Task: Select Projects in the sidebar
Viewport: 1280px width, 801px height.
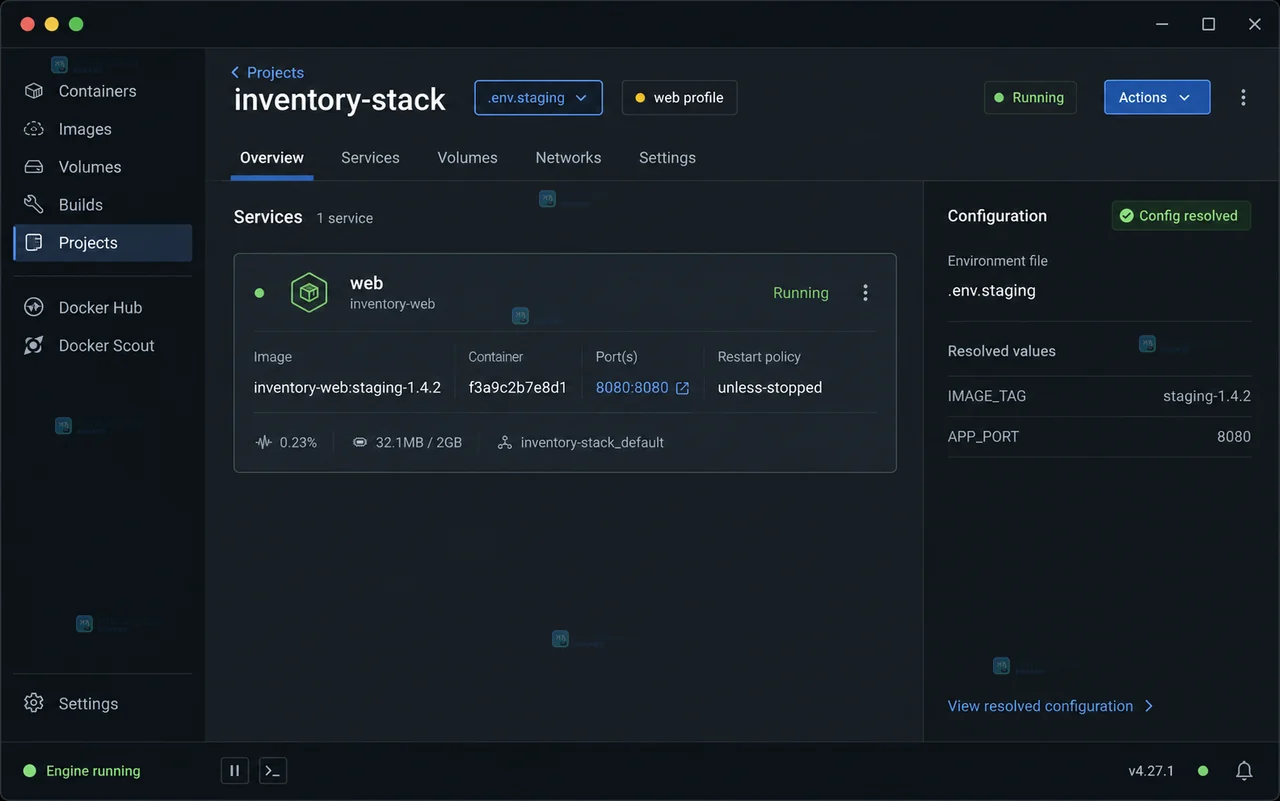Action: click(x=102, y=243)
